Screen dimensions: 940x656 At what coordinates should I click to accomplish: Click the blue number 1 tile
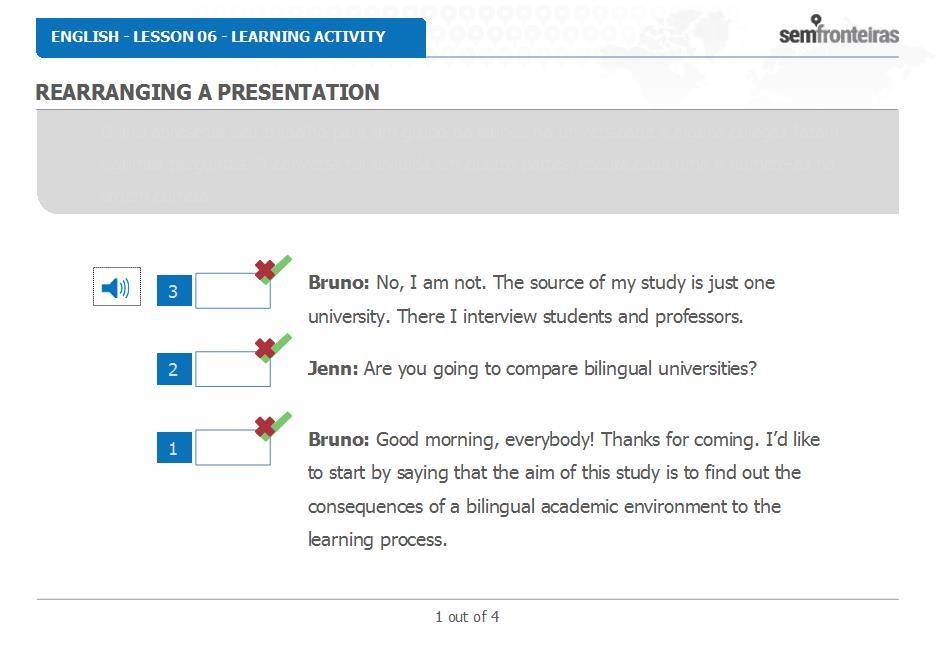point(174,447)
